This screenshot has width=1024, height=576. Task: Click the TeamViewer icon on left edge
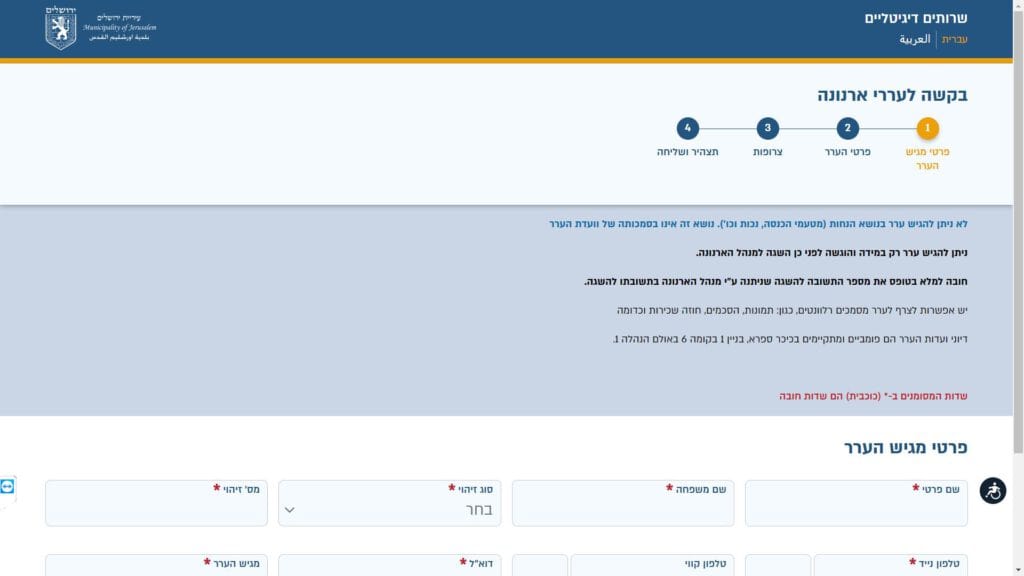(x=8, y=488)
